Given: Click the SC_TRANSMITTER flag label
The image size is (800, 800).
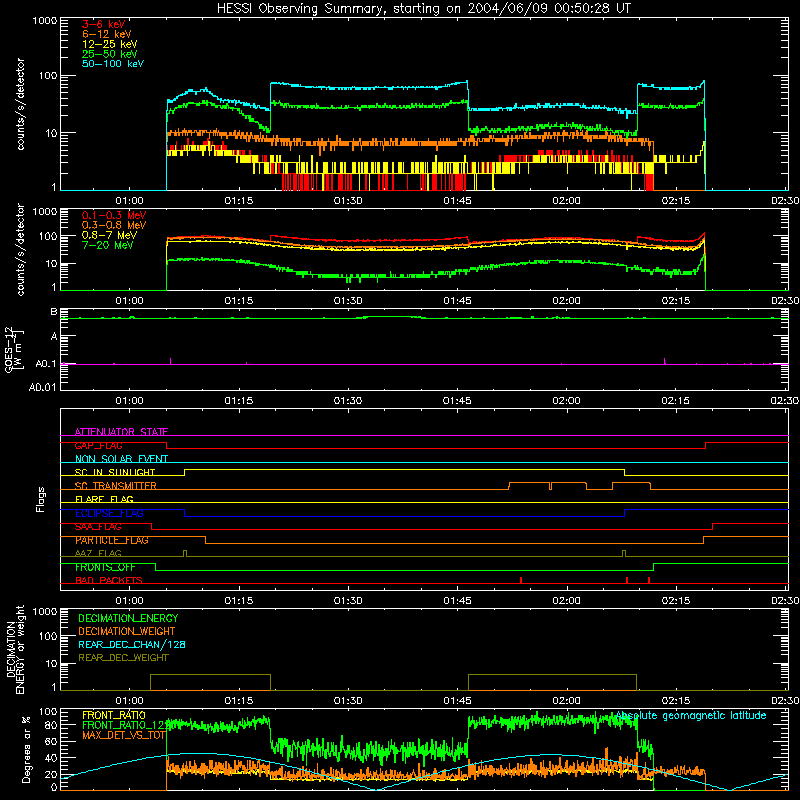Looking at the screenshot, I should click(x=115, y=486).
